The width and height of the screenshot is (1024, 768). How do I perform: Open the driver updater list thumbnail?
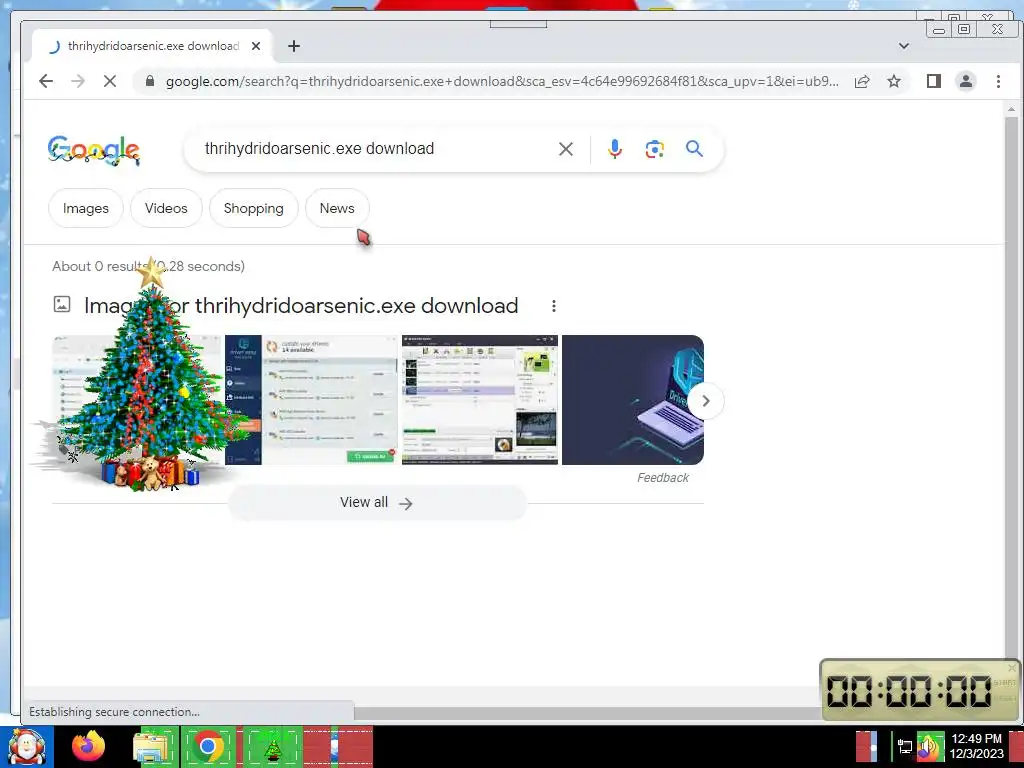311,400
